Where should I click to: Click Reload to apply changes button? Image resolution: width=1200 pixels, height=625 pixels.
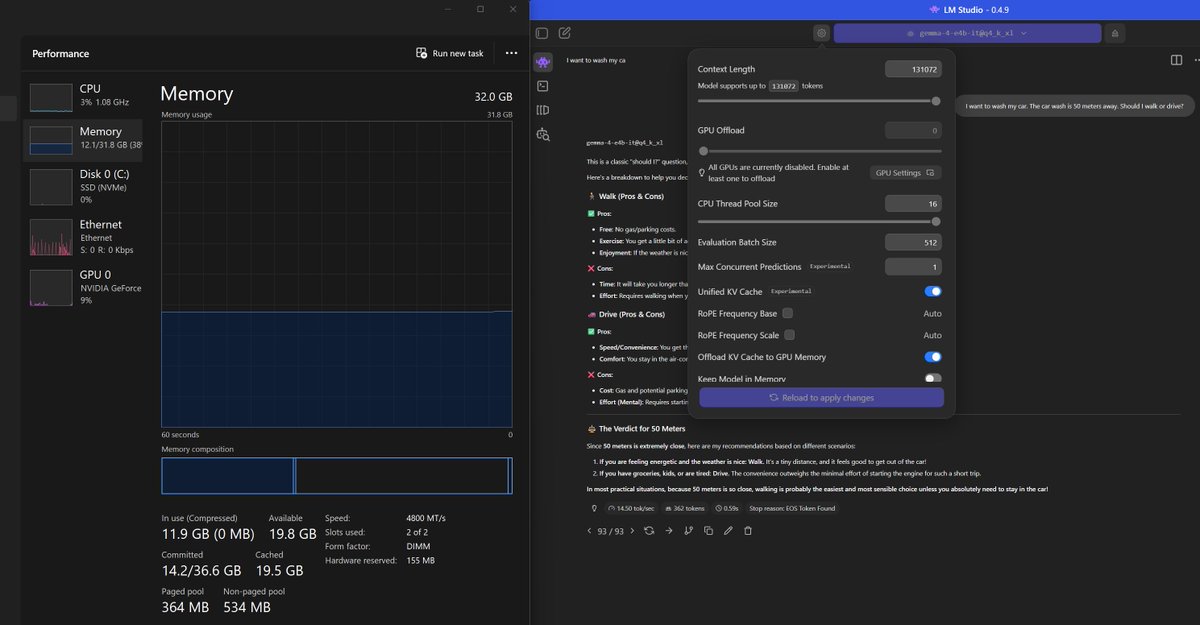tap(821, 398)
